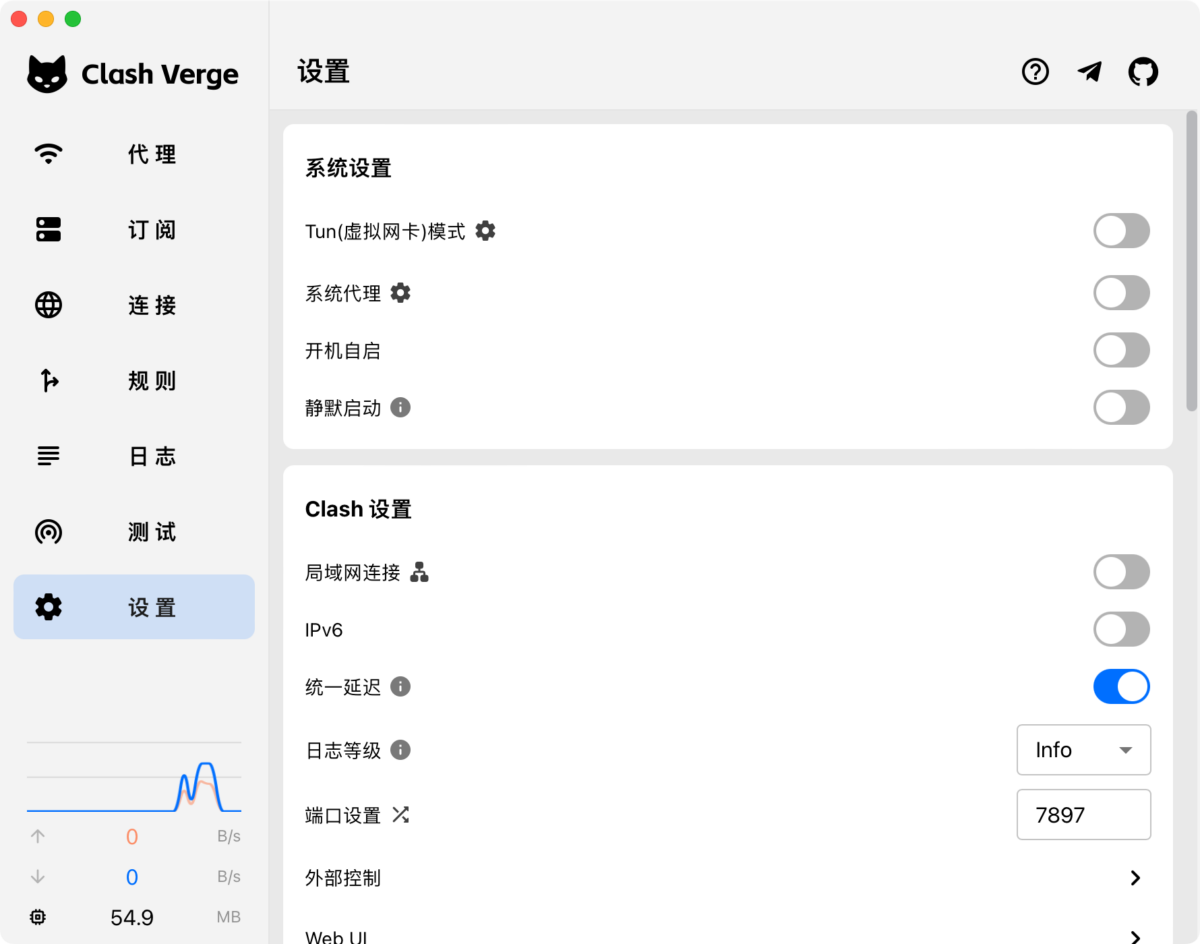The width and height of the screenshot is (1200, 944).
Task: Expand 外部控制 with its chevron arrow
Action: [1135, 878]
